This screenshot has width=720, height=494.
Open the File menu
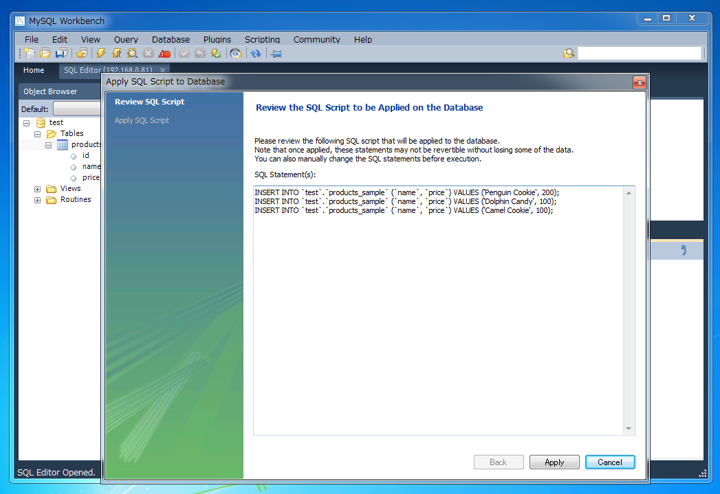[x=32, y=39]
